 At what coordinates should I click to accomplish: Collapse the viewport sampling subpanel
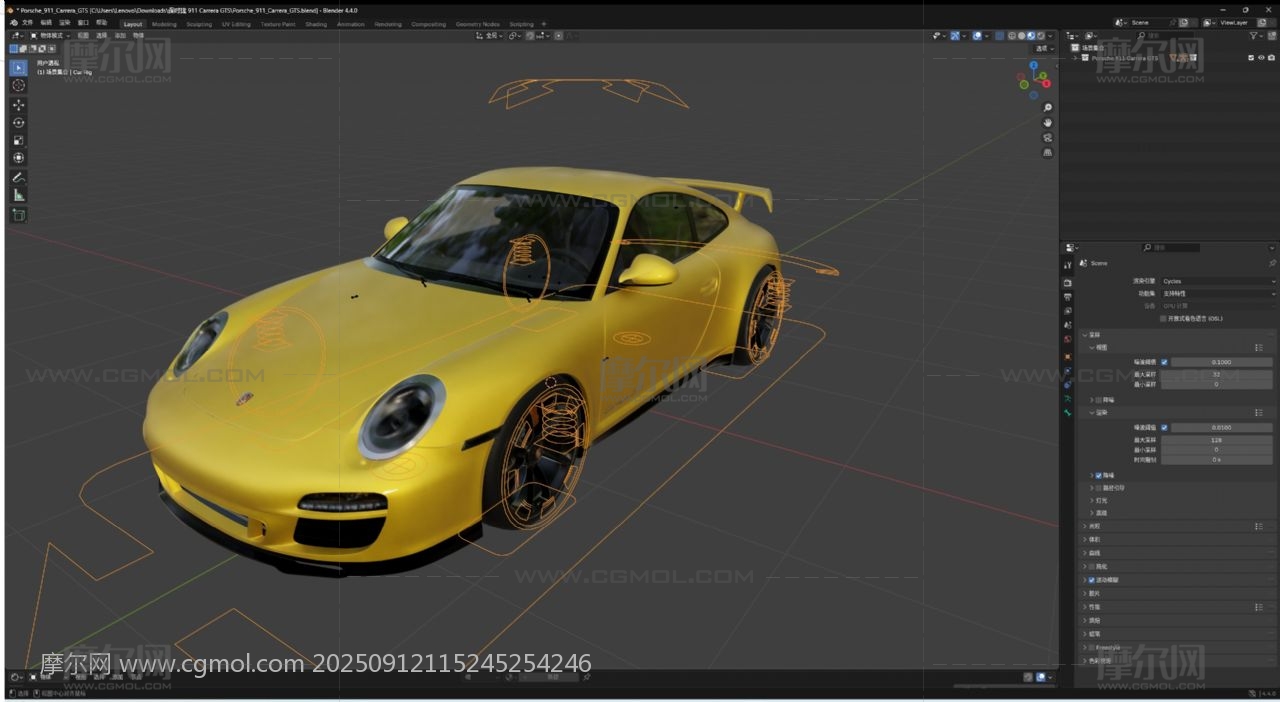tap(1092, 347)
